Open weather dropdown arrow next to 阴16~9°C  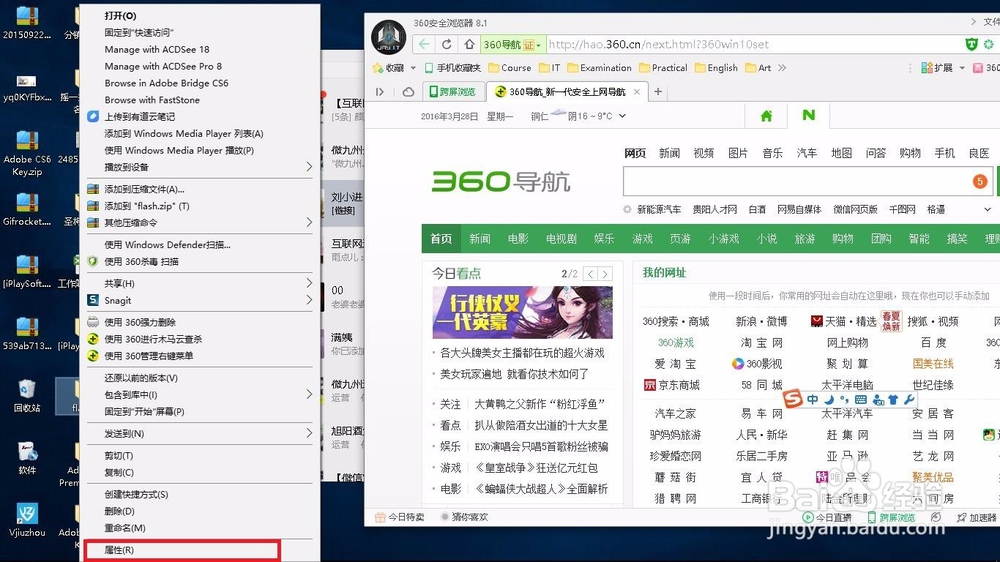[x=622, y=116]
